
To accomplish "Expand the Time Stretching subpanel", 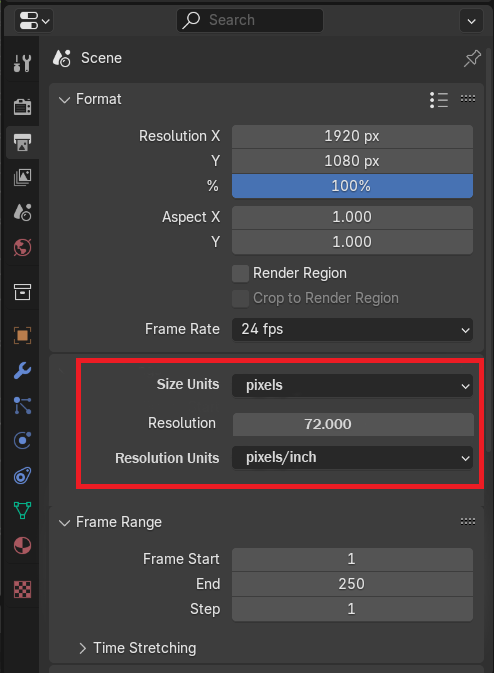I will (82, 648).
